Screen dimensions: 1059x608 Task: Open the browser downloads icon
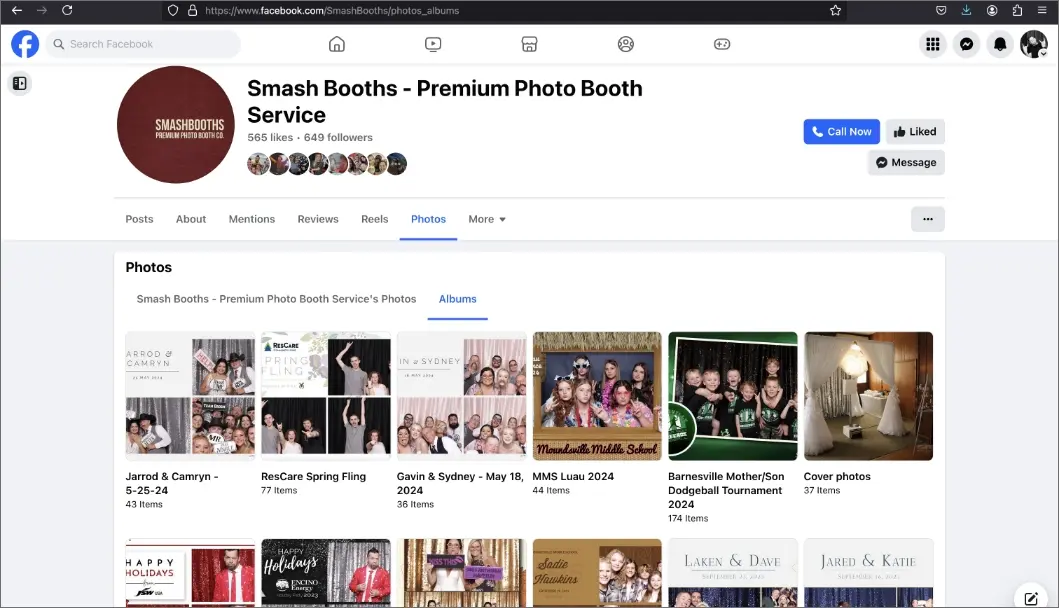click(966, 10)
